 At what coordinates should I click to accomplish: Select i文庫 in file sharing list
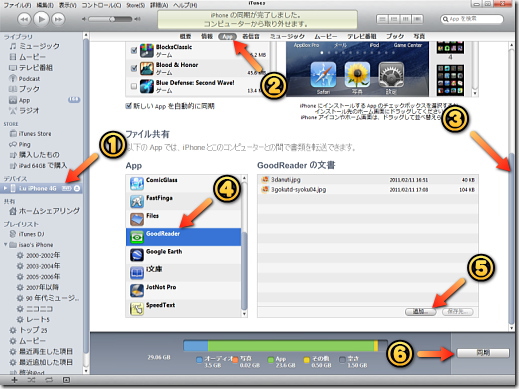point(183,273)
